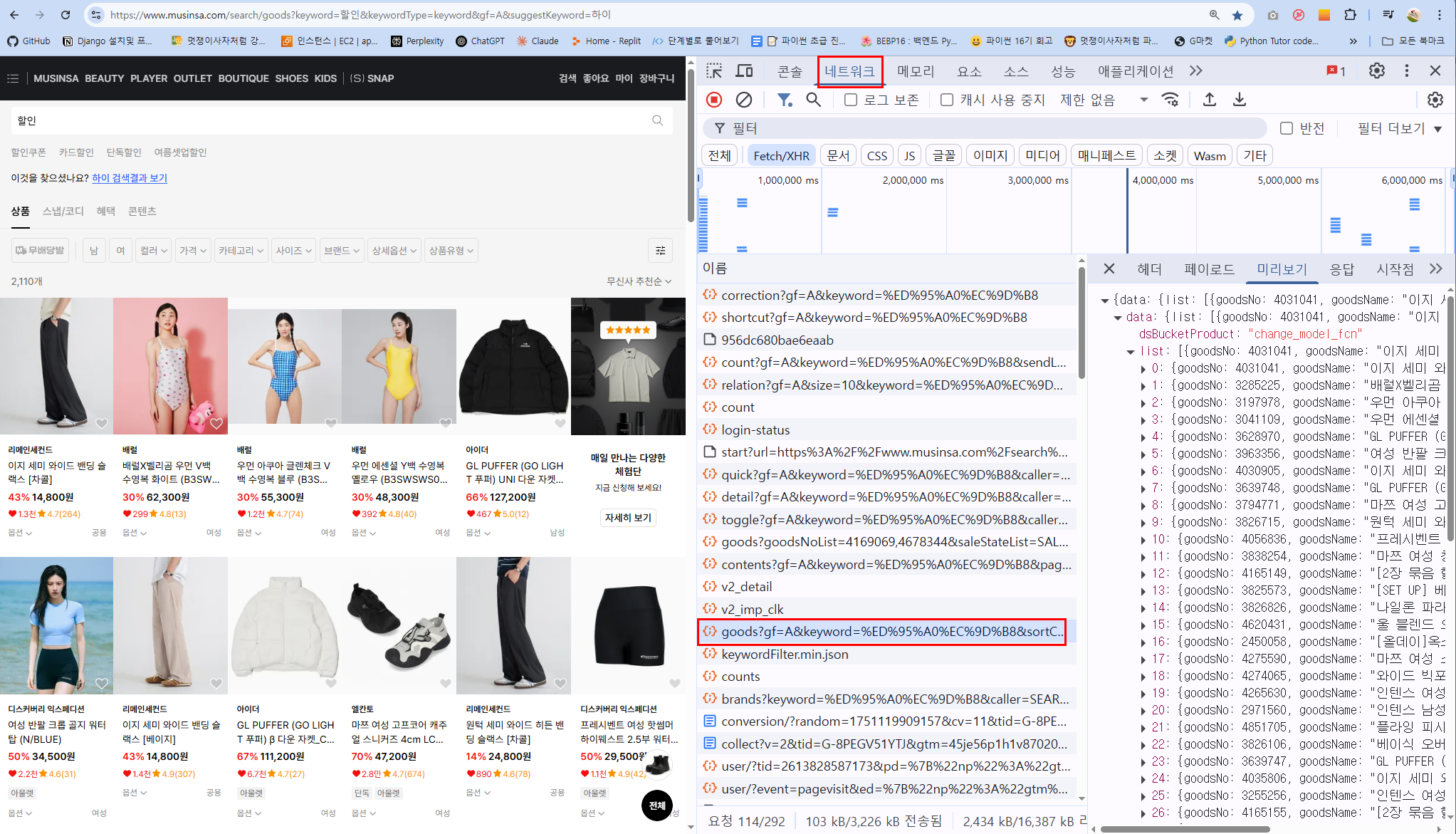Image resolution: width=1456 pixels, height=834 pixels.
Task: Click the 하이 검색결과 보기 link
Action: (x=130, y=177)
